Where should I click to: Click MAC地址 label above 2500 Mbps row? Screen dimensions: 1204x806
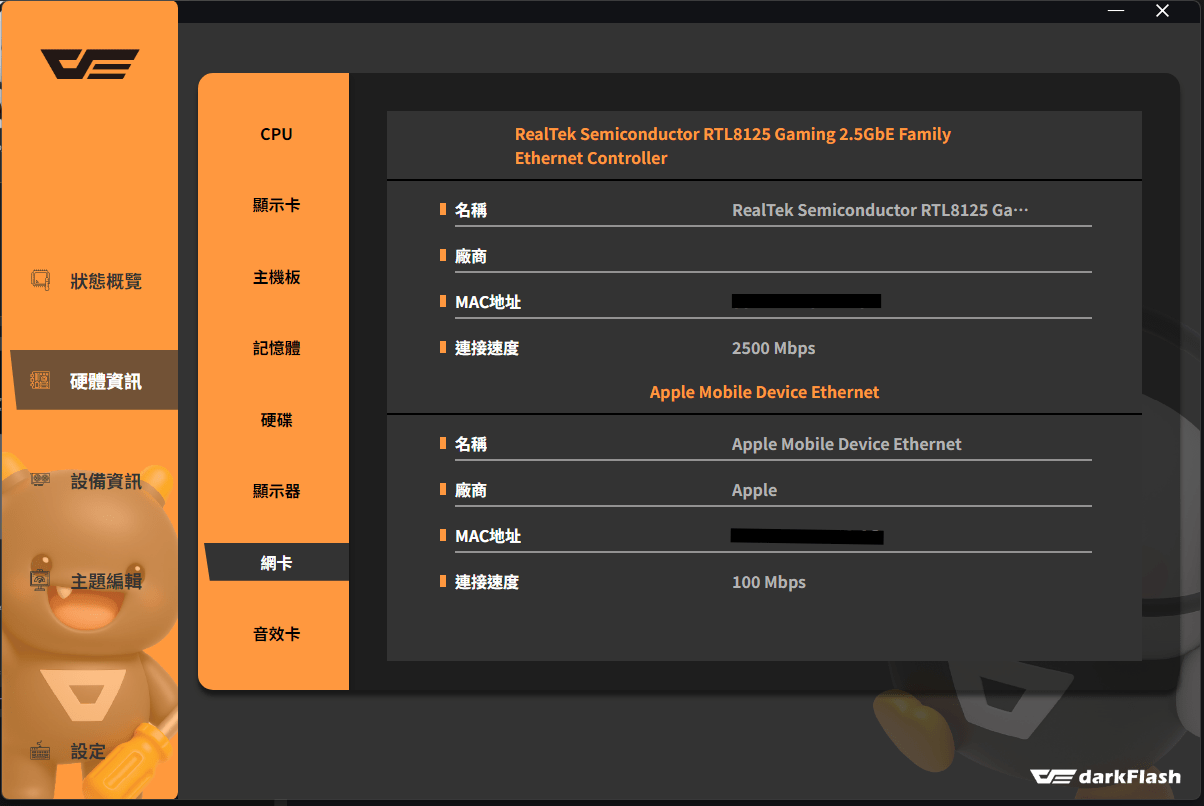pyautogui.click(x=487, y=302)
